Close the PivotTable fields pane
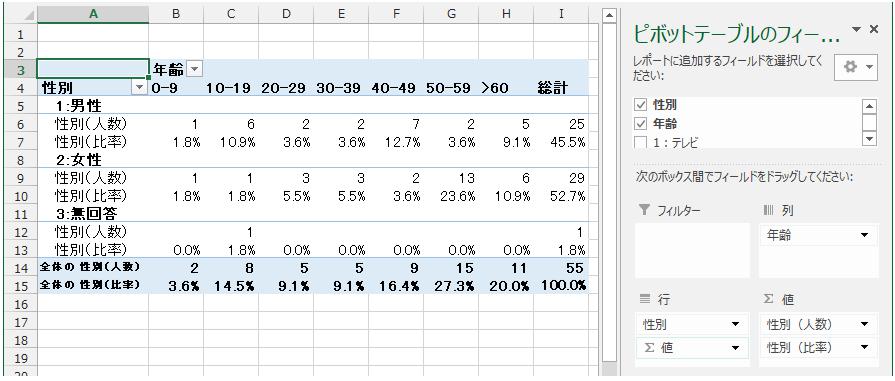895x381 pixels. [x=873, y=29]
